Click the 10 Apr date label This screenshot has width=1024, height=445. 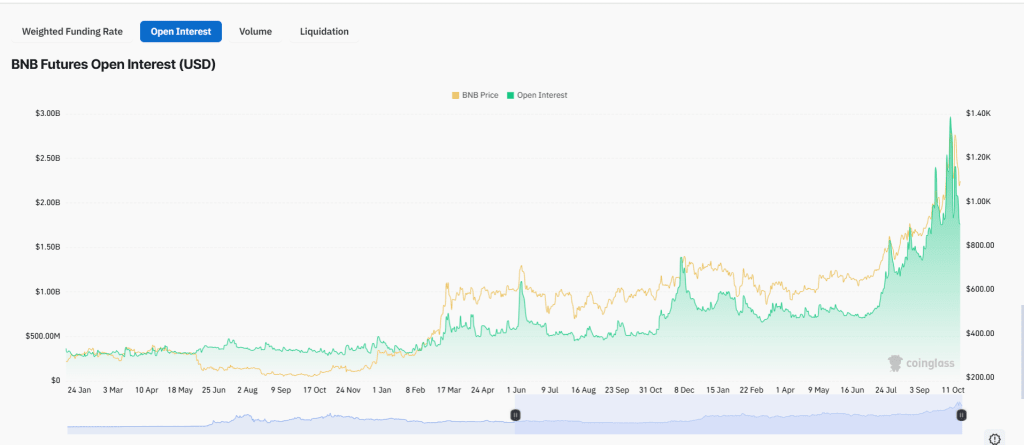(x=147, y=390)
